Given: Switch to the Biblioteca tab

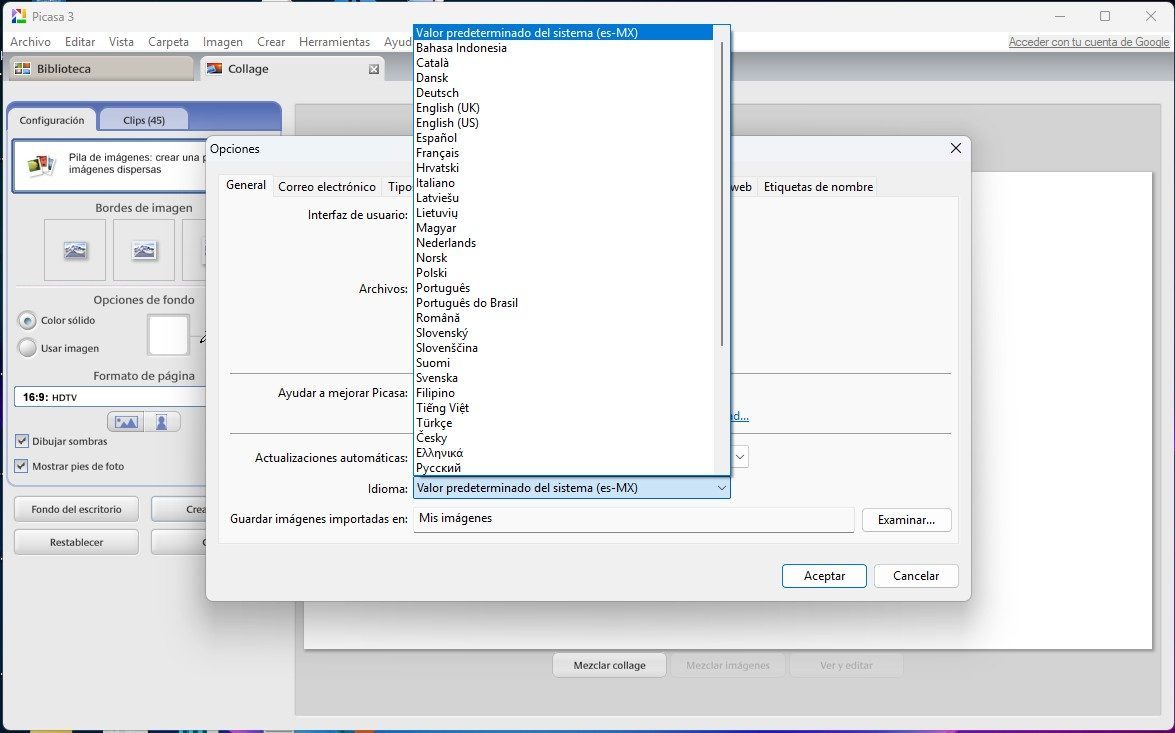Looking at the screenshot, I should tap(101, 69).
